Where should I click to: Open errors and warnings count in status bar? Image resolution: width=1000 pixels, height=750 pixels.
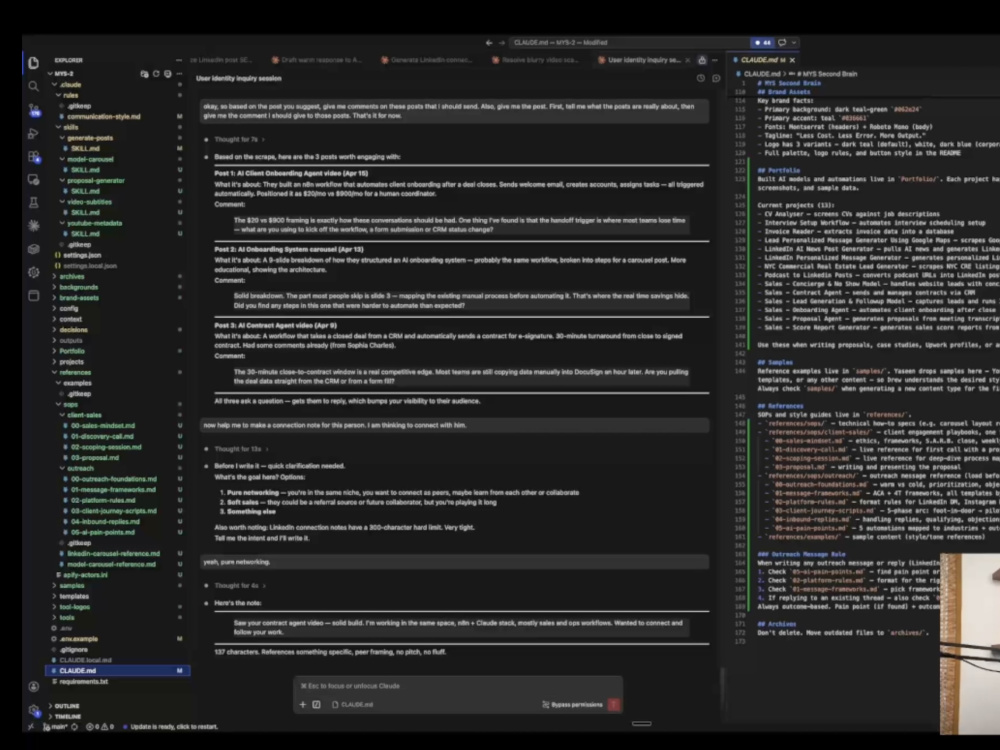coord(100,726)
